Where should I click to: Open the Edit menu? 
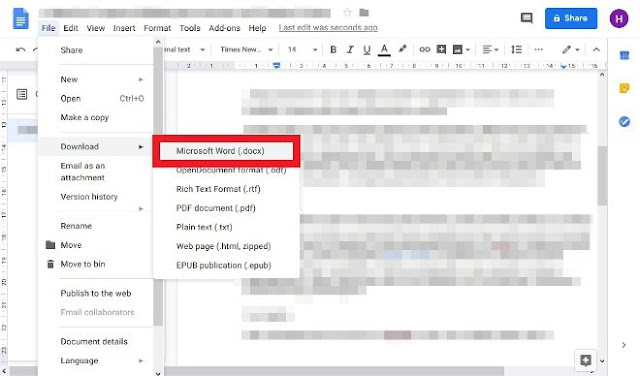71,28
